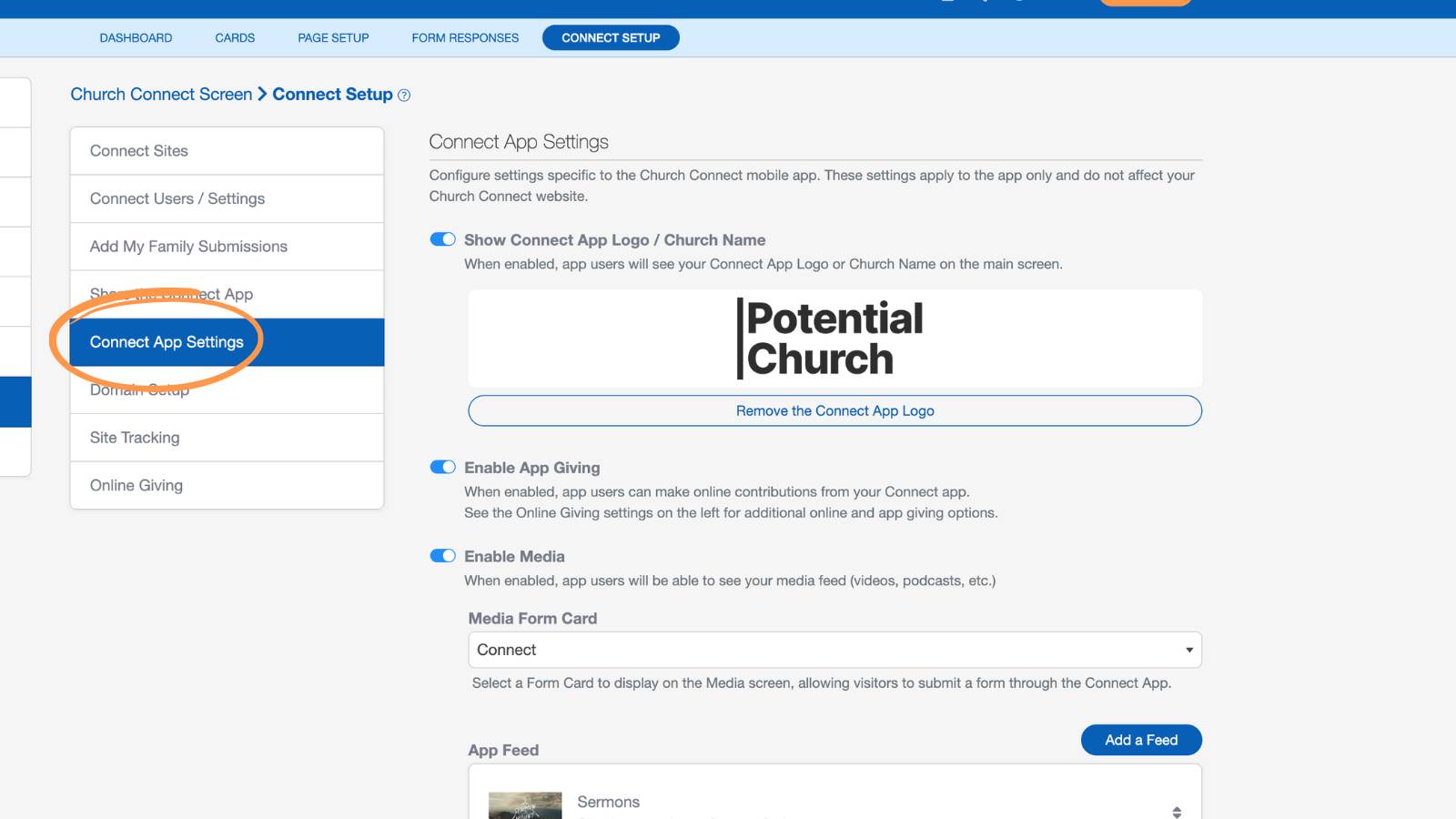Click the Media Form Card label
The width and height of the screenshot is (1456, 819).
[532, 619]
